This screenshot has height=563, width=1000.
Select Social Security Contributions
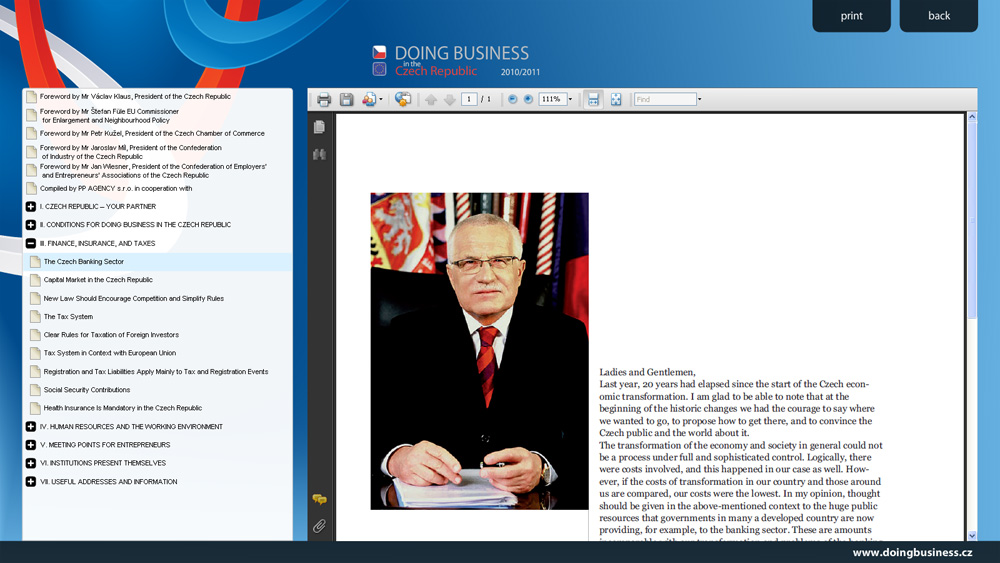point(87,390)
